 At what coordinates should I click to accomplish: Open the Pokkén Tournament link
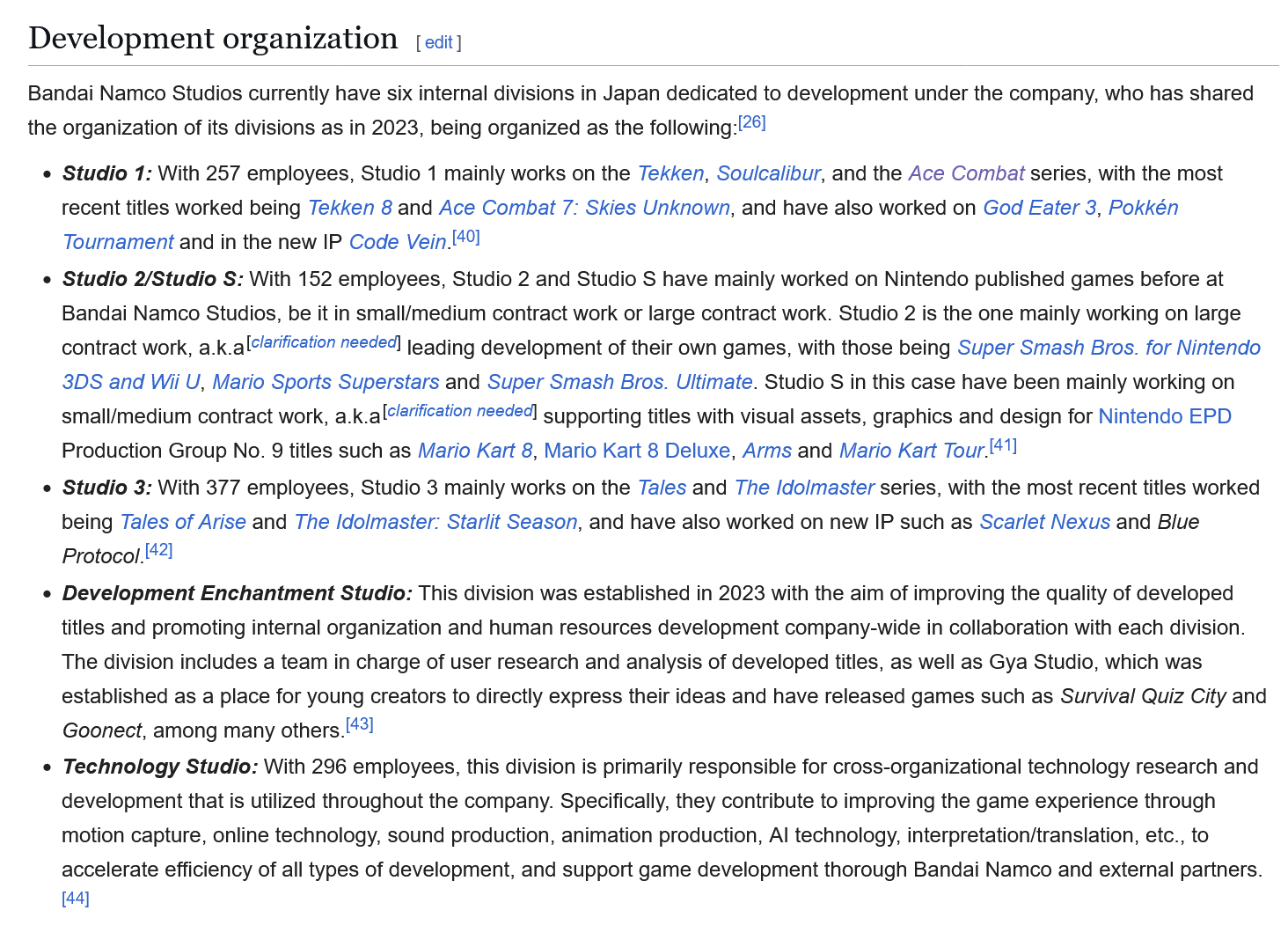(x=1143, y=208)
